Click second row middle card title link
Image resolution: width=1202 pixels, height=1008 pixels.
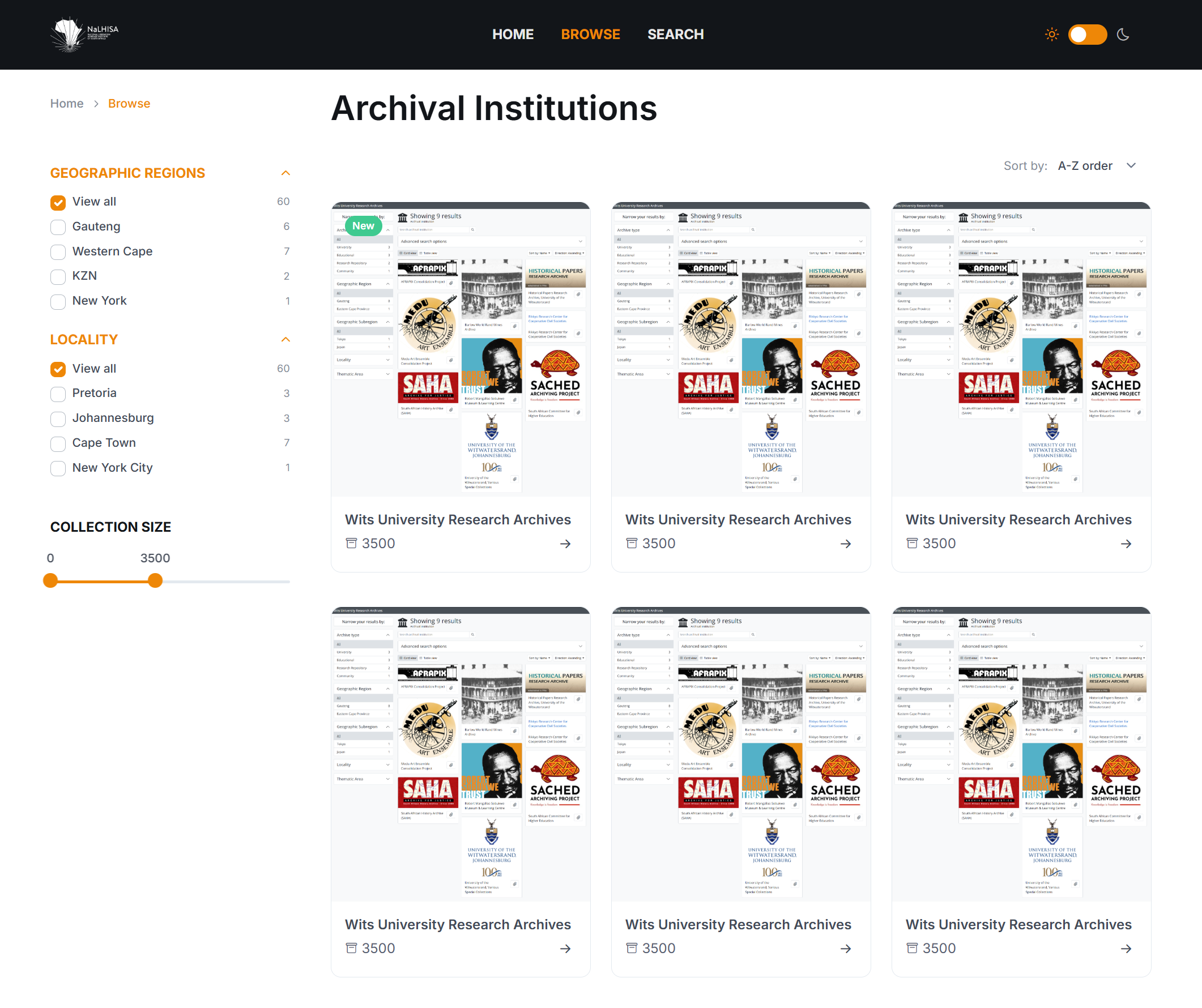coord(739,925)
